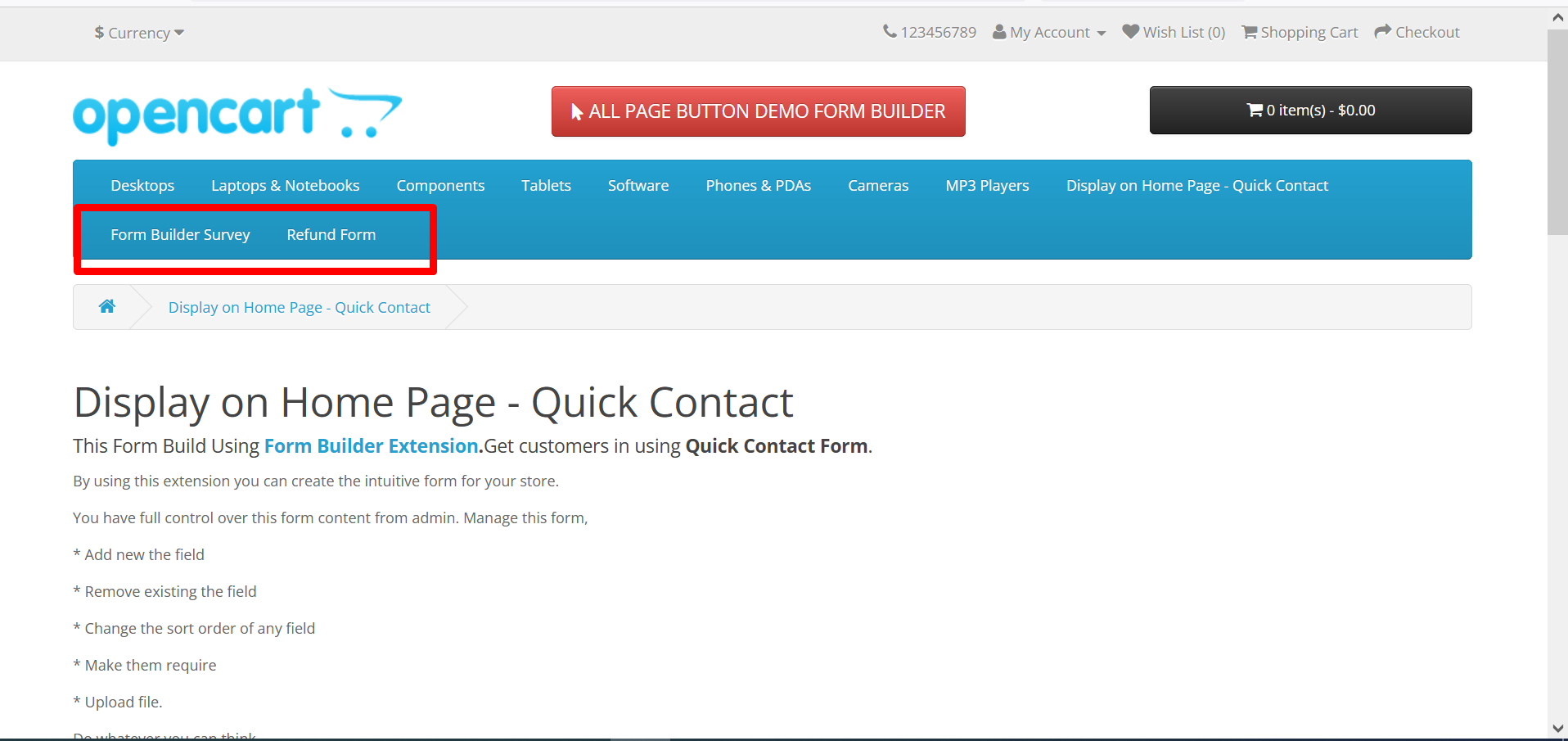Image resolution: width=1568 pixels, height=741 pixels.
Task: Expand the My Account dropdown caret
Action: click(x=1102, y=34)
